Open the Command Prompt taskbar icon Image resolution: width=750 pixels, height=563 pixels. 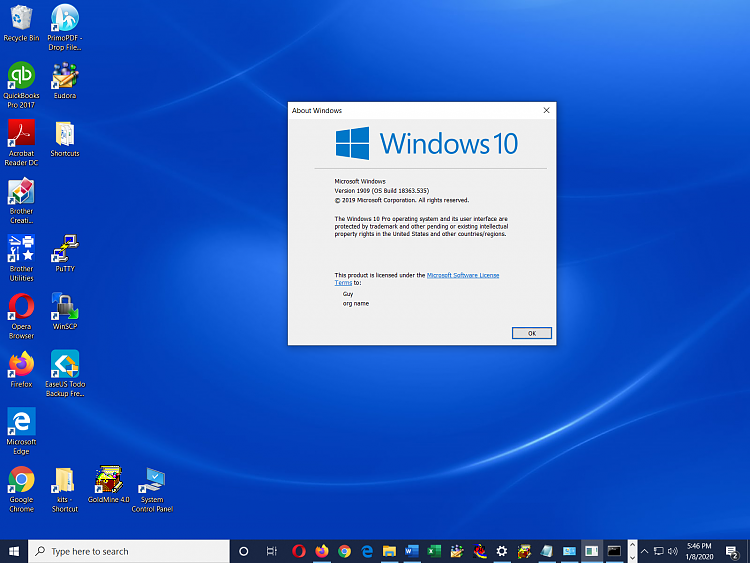614,552
